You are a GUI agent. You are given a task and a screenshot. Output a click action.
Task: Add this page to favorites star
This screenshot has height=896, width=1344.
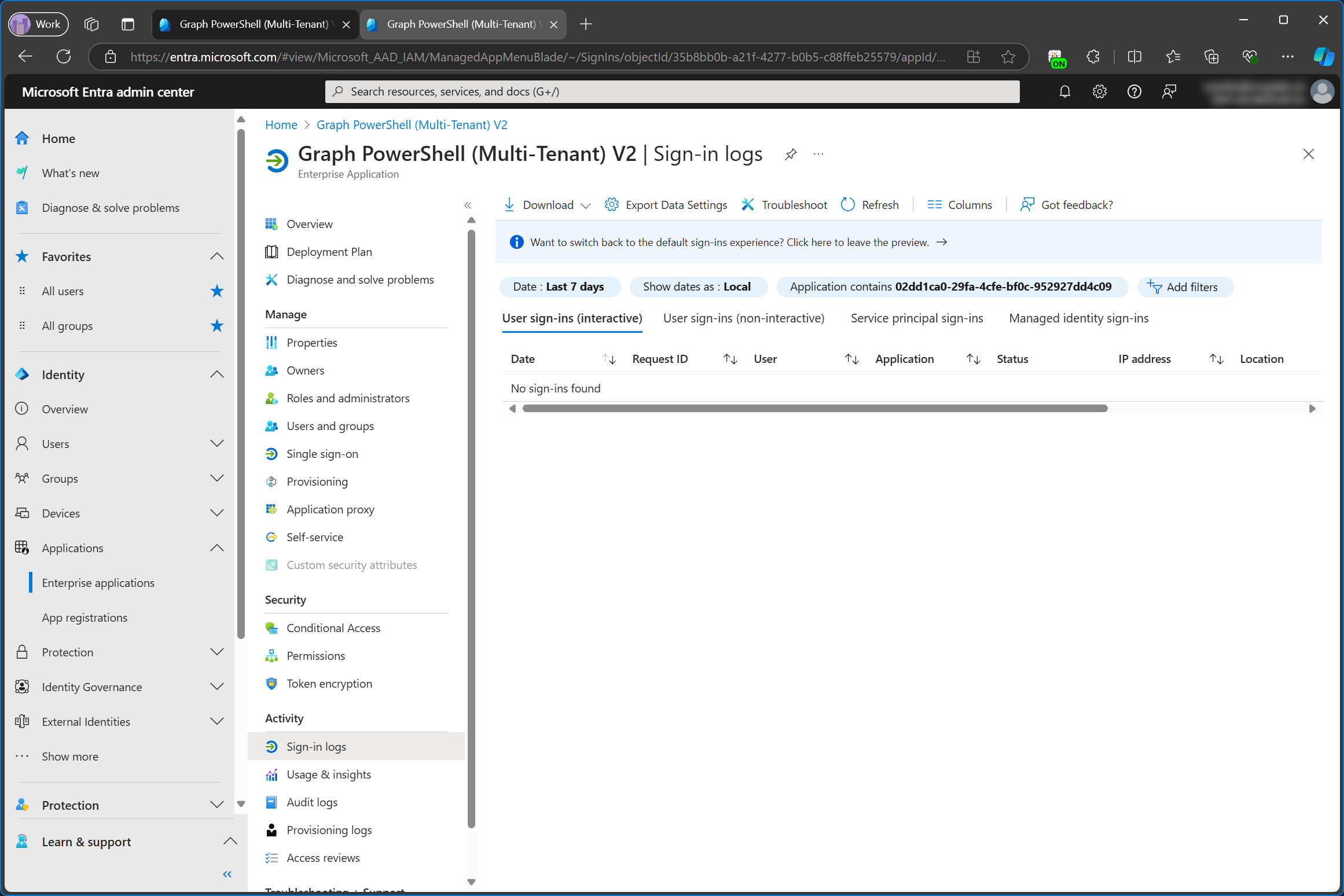(1008, 57)
